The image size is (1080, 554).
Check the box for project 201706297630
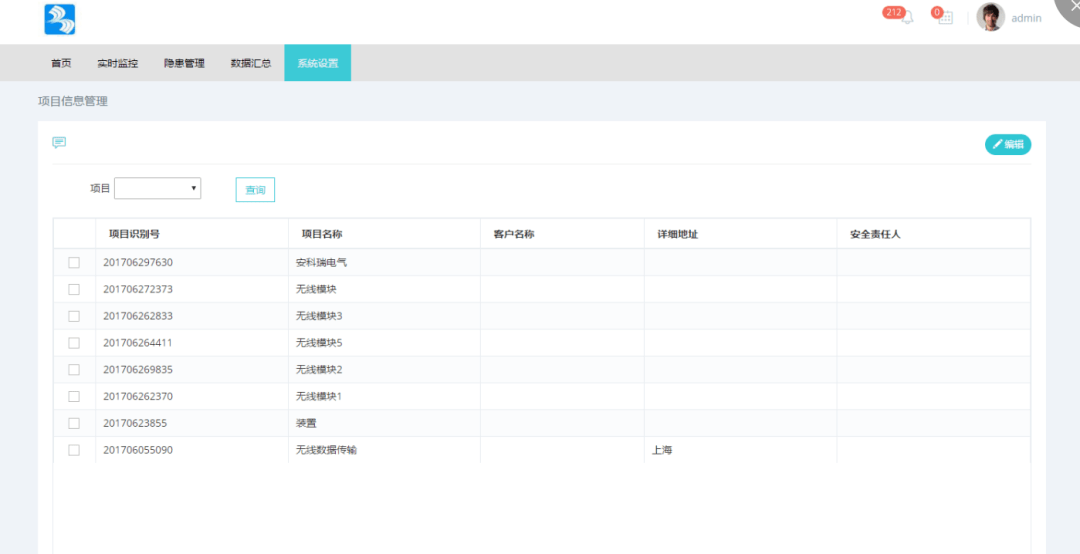(74, 263)
